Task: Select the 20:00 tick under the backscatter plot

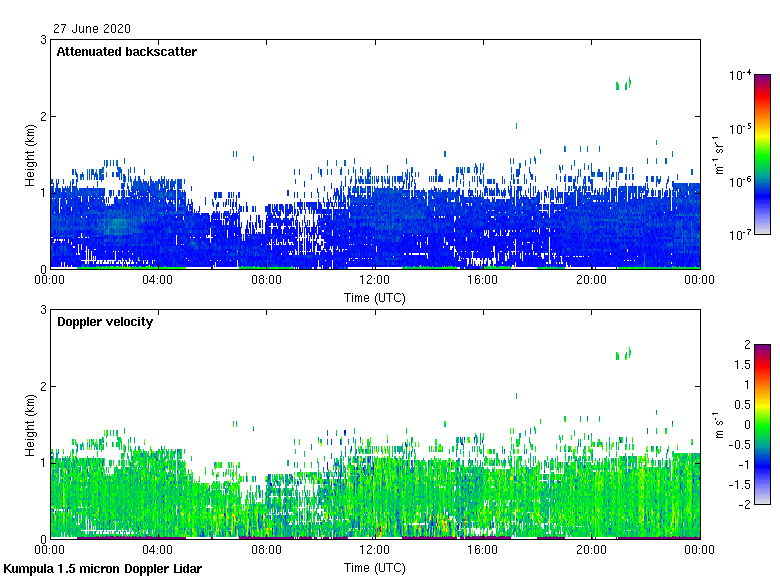Action: [x=591, y=280]
